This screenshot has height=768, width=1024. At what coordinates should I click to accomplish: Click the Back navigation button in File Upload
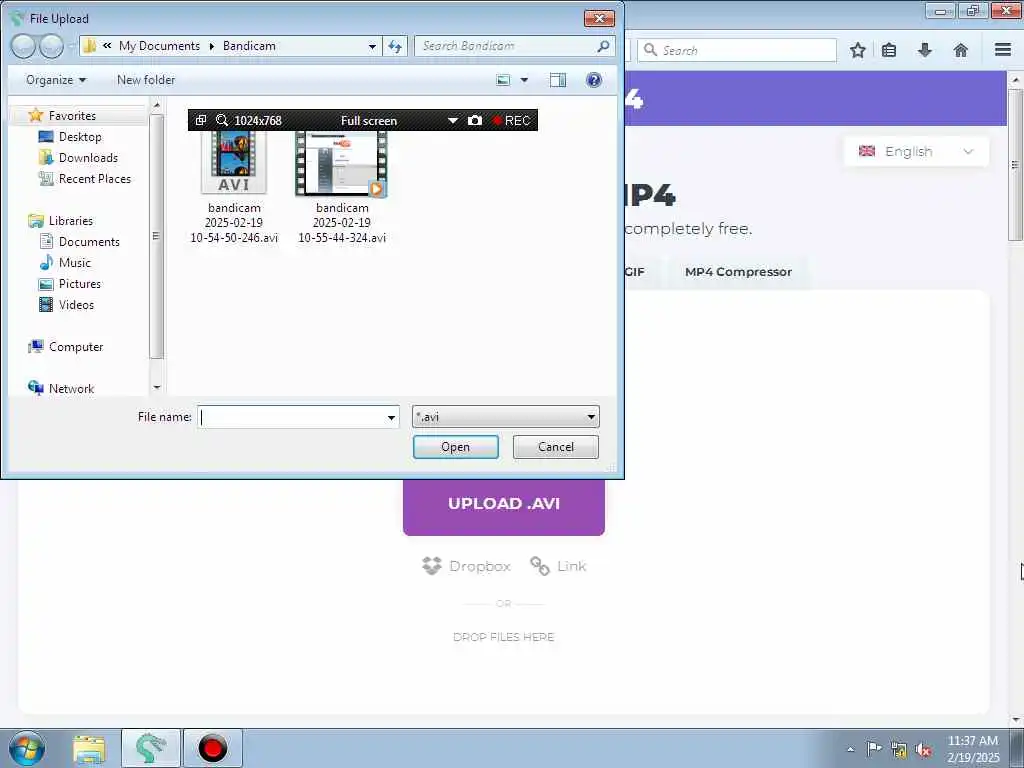[x=23, y=46]
